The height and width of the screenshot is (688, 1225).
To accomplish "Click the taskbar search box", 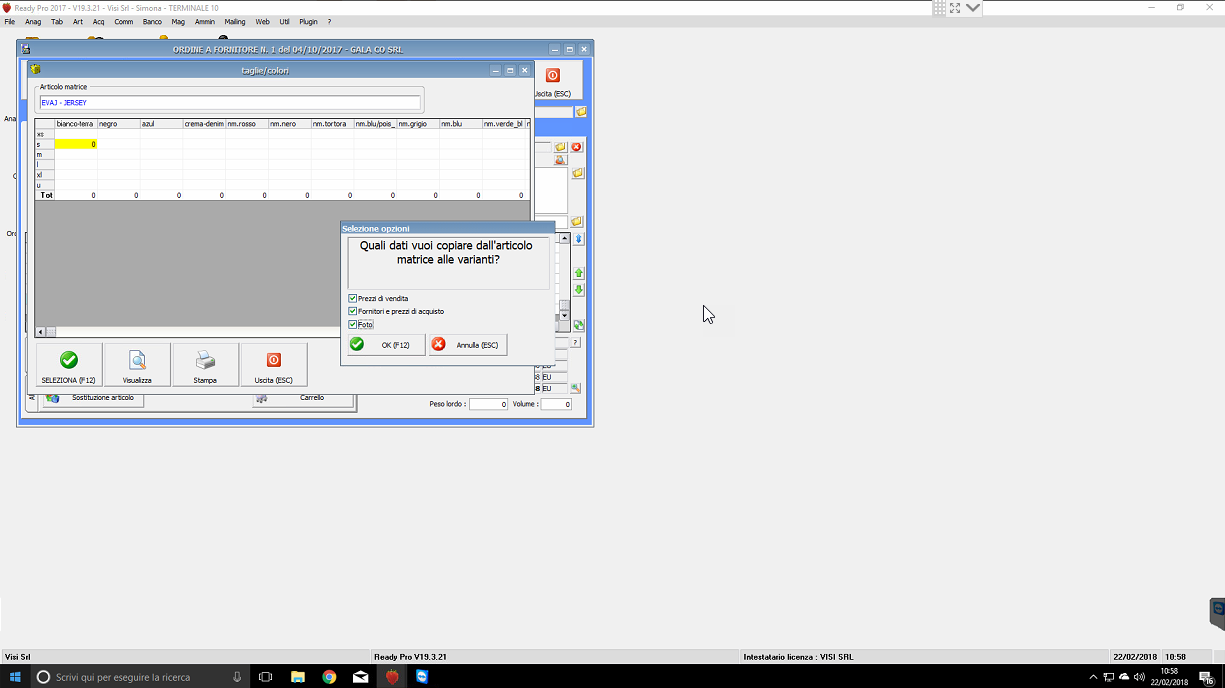I will pos(140,677).
